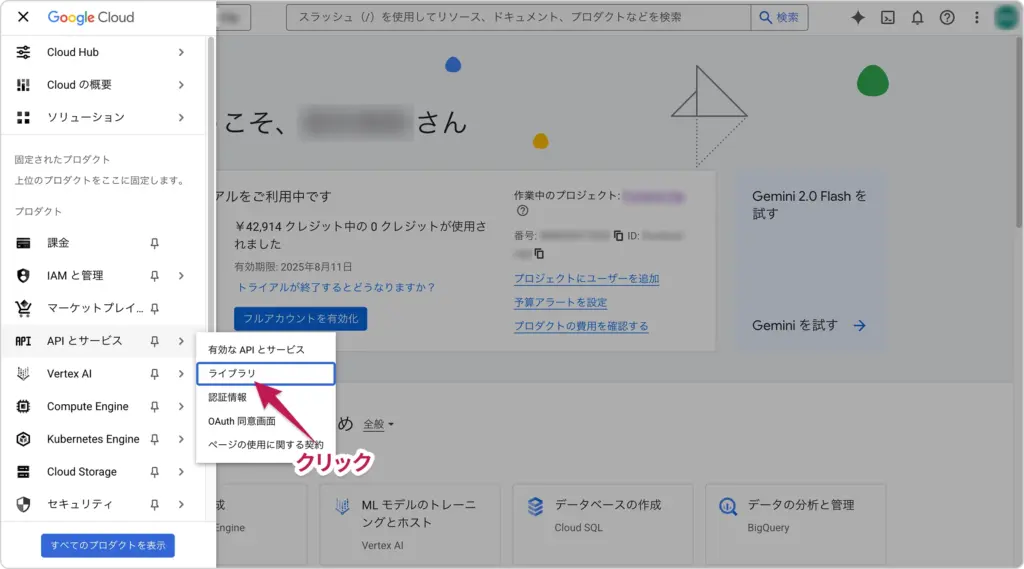Click すべてのプロダクトを表示 button
The height and width of the screenshot is (569, 1024).
tap(108, 545)
